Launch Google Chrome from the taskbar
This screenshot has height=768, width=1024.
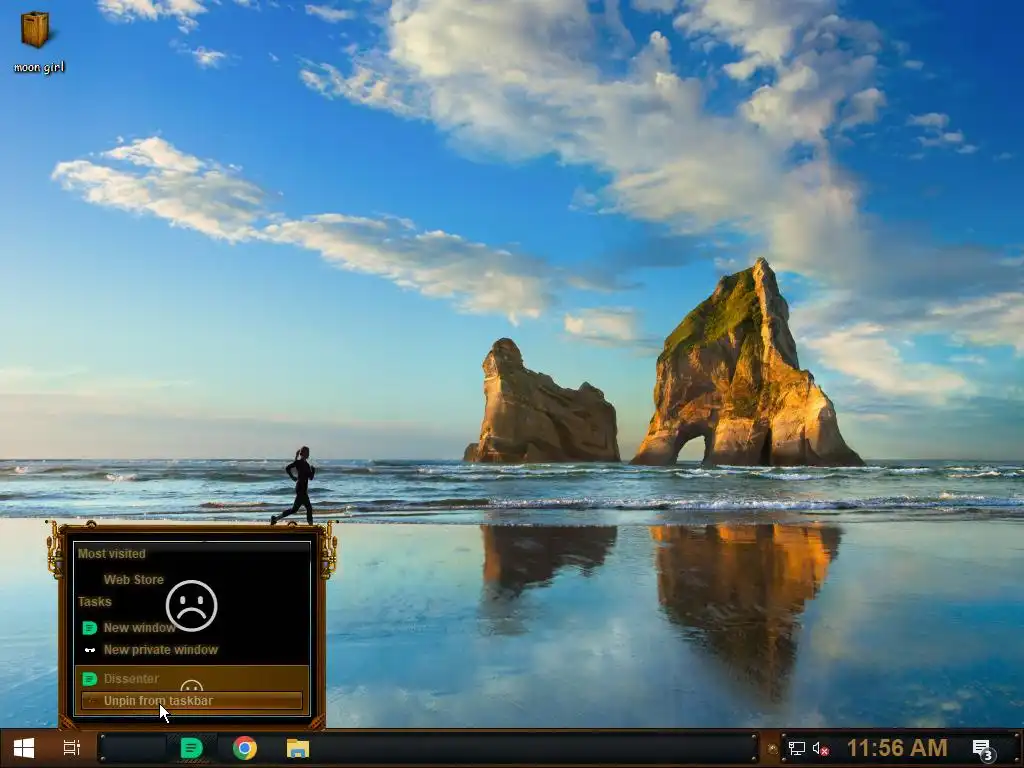[x=245, y=748]
